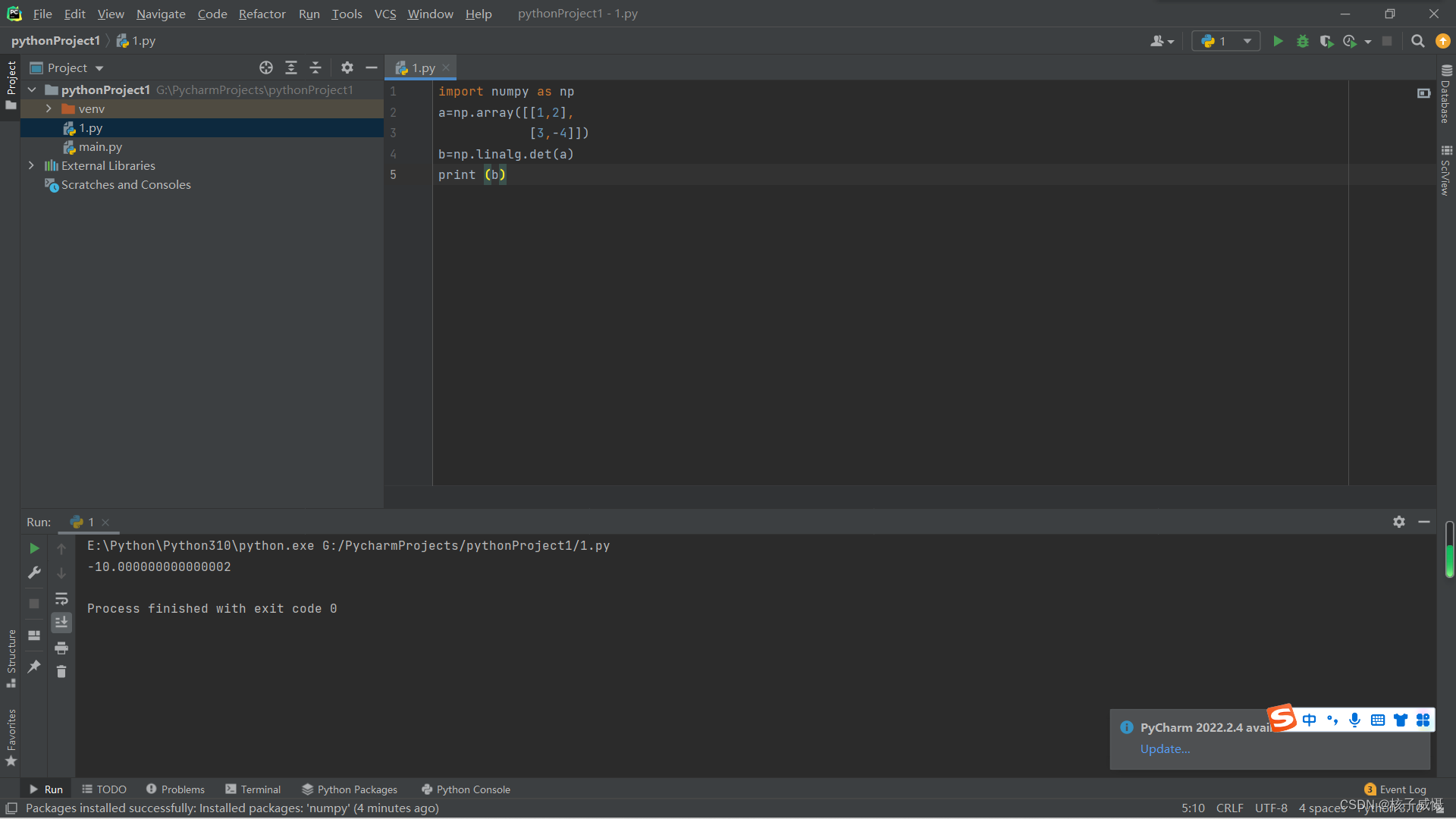The height and width of the screenshot is (819, 1456).
Task: Click the Debug bug icon
Action: 1302,41
